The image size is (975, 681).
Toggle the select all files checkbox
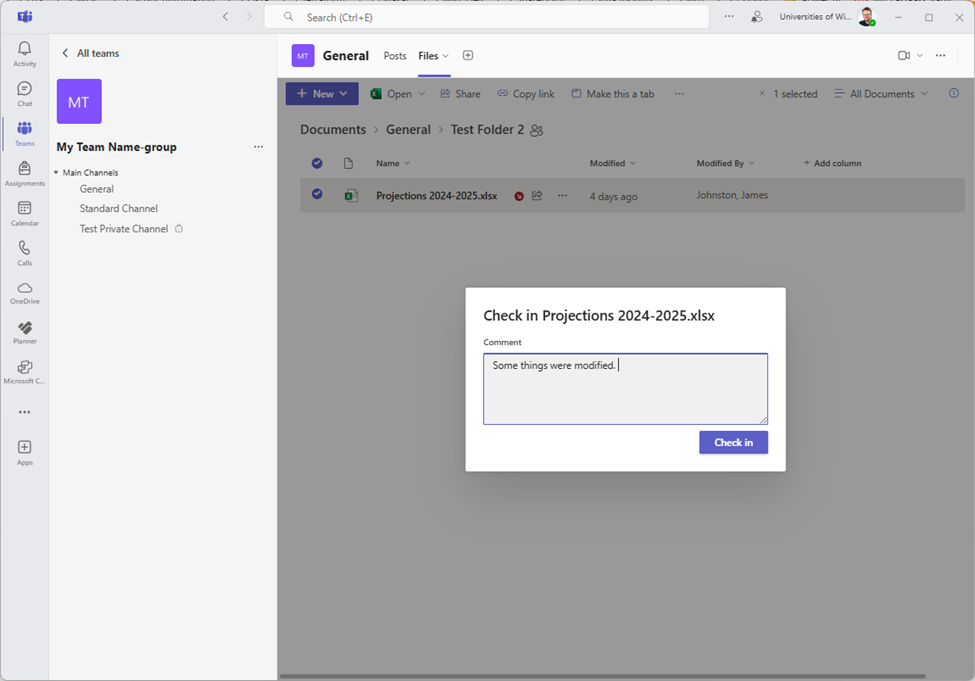tap(317, 163)
